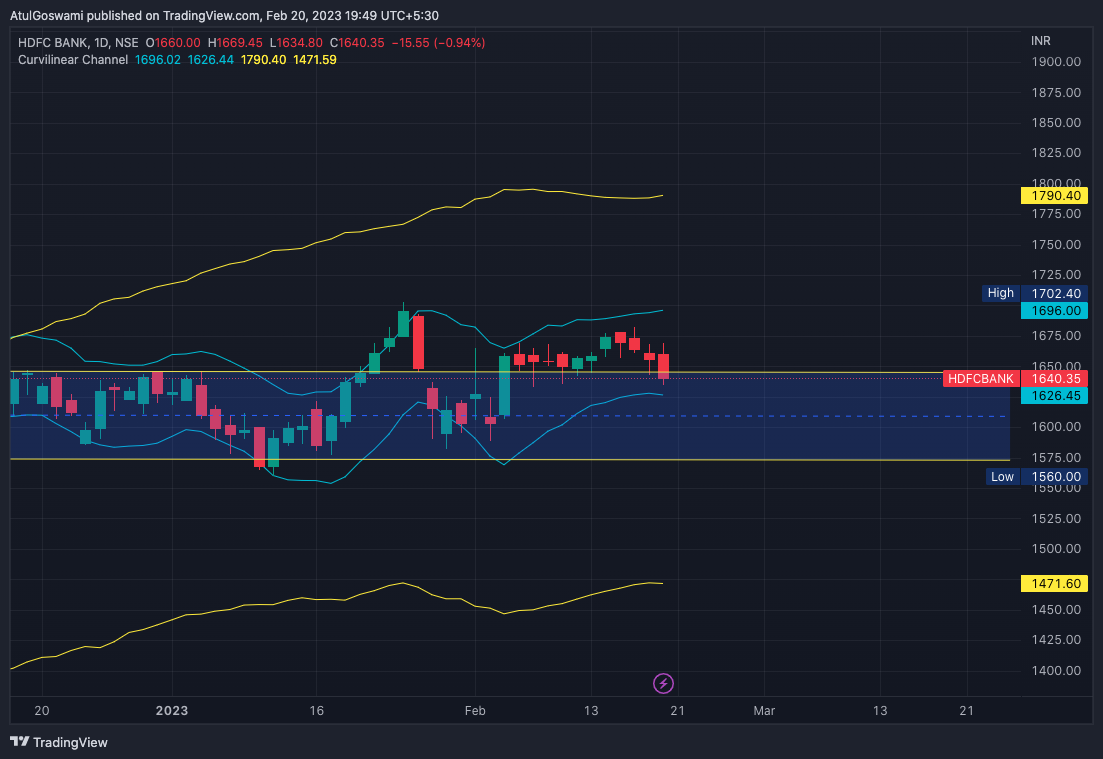
Task: Click the 1471.60 yellow price tag
Action: click(1054, 583)
